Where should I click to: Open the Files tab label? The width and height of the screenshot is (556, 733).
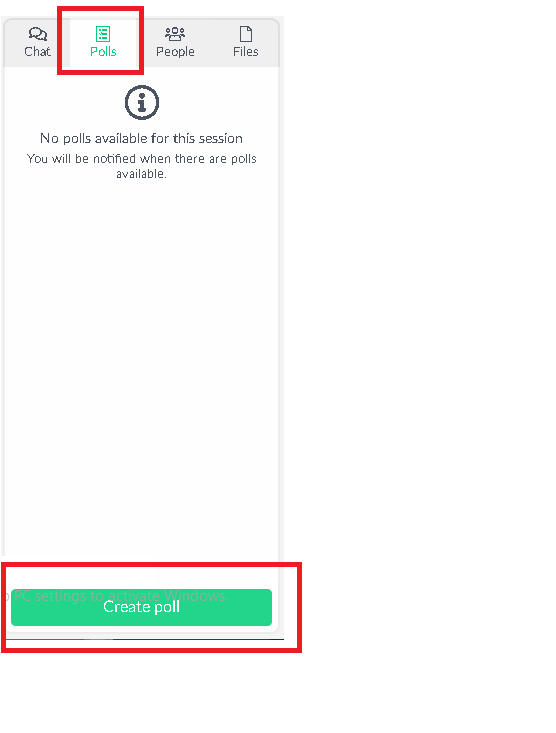[246, 51]
